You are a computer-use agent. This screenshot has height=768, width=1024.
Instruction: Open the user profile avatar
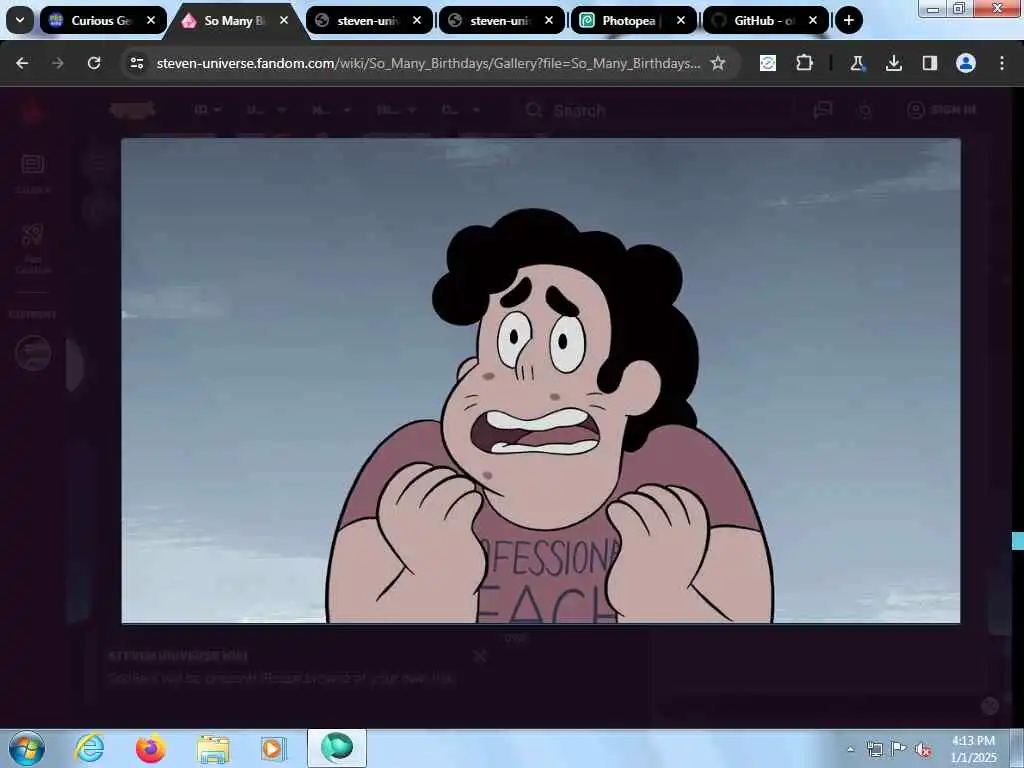[966, 63]
